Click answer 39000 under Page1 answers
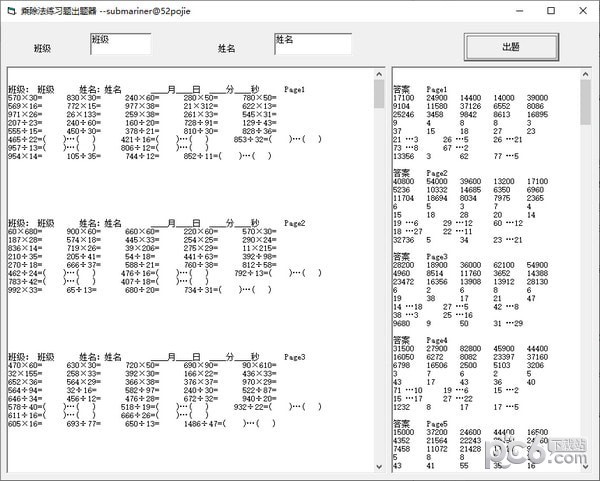This screenshot has height=481, width=600. pos(537,98)
